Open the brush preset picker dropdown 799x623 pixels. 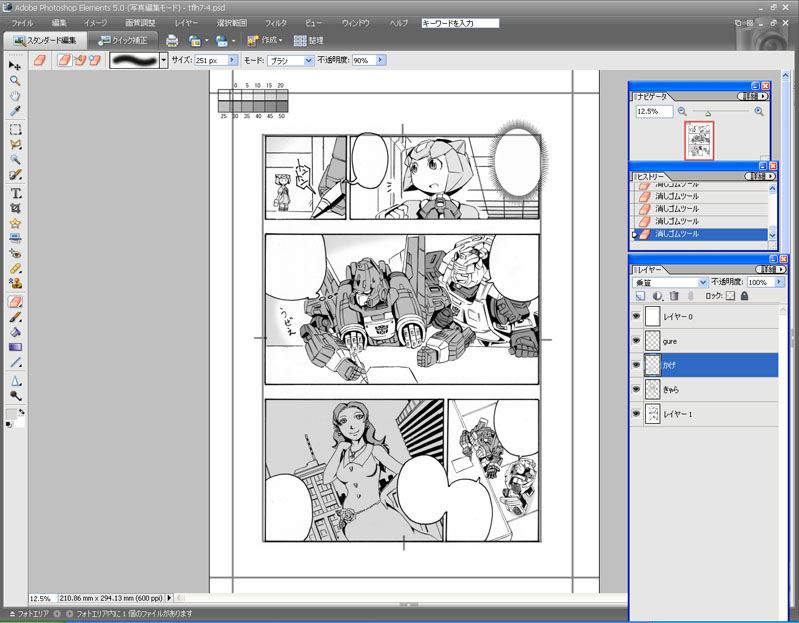tap(164, 60)
